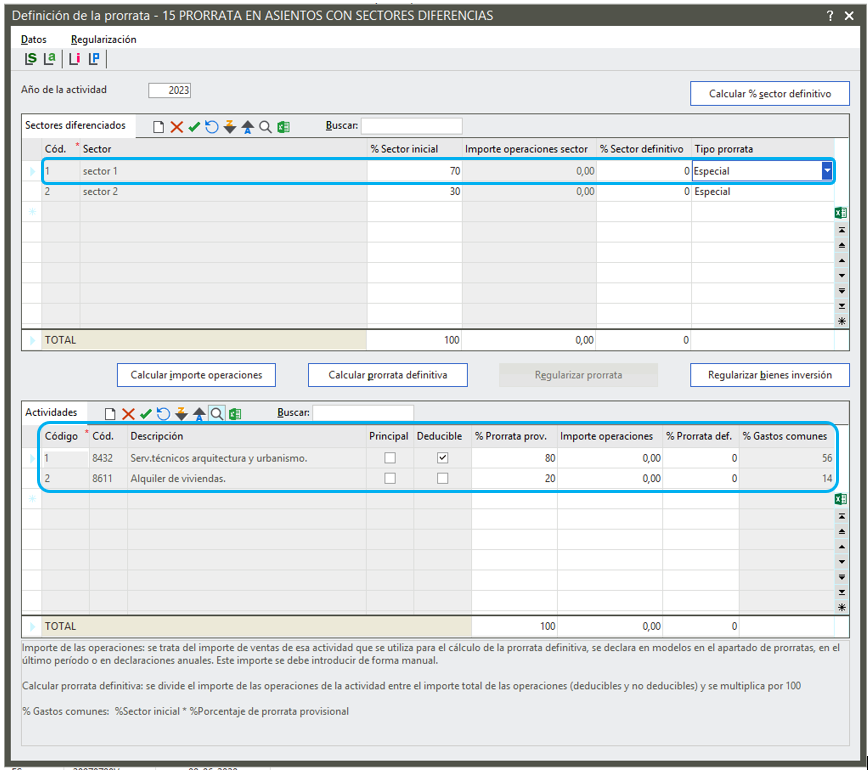Click Excel icon beside sectors grid scrollbar
868x770 pixels.
click(x=841, y=213)
